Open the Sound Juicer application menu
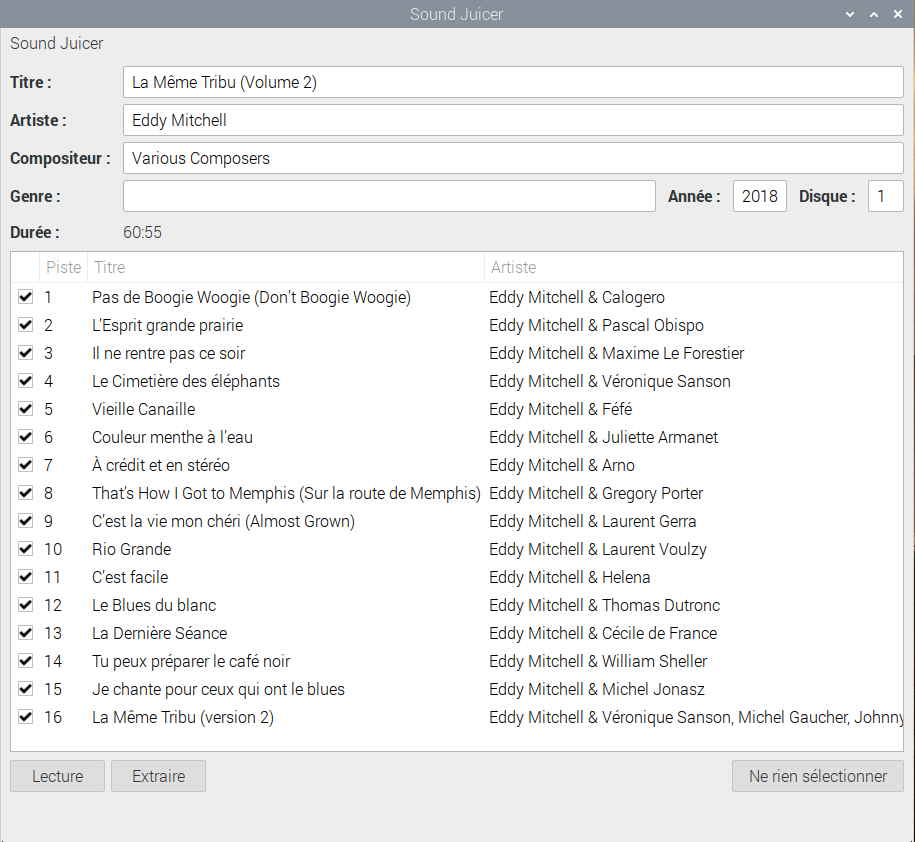 click(57, 43)
